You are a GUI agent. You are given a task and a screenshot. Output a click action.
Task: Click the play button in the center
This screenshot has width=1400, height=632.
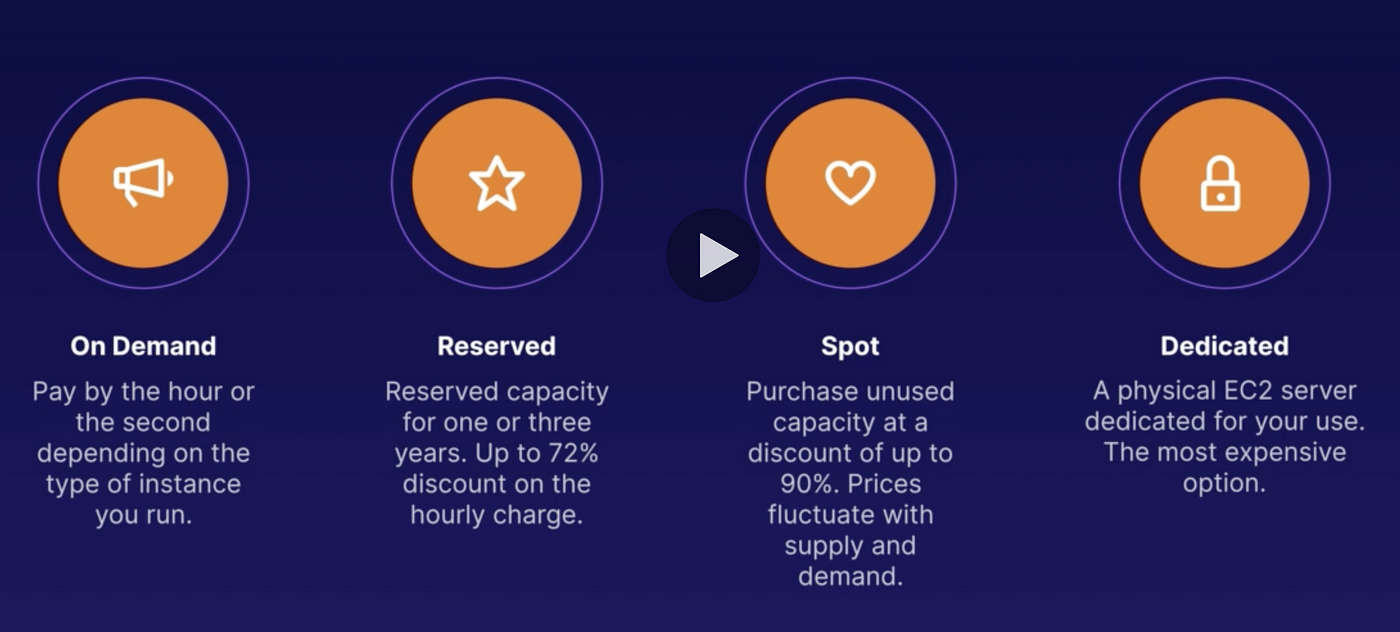[x=713, y=256]
